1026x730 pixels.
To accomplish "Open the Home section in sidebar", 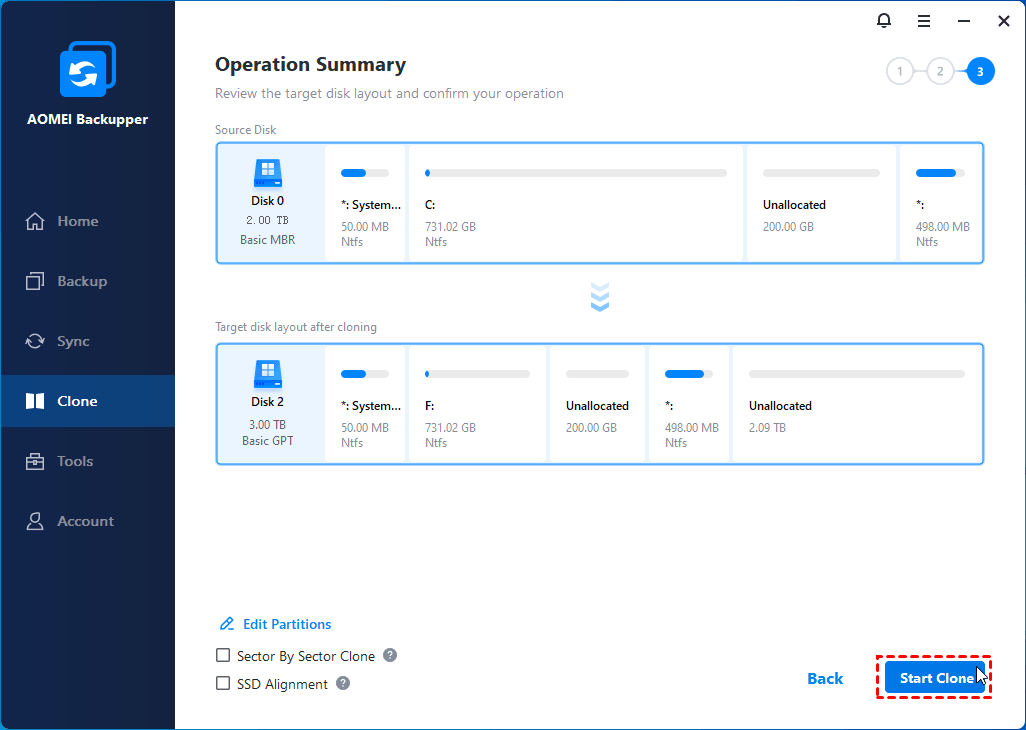I will pyautogui.click(x=77, y=221).
